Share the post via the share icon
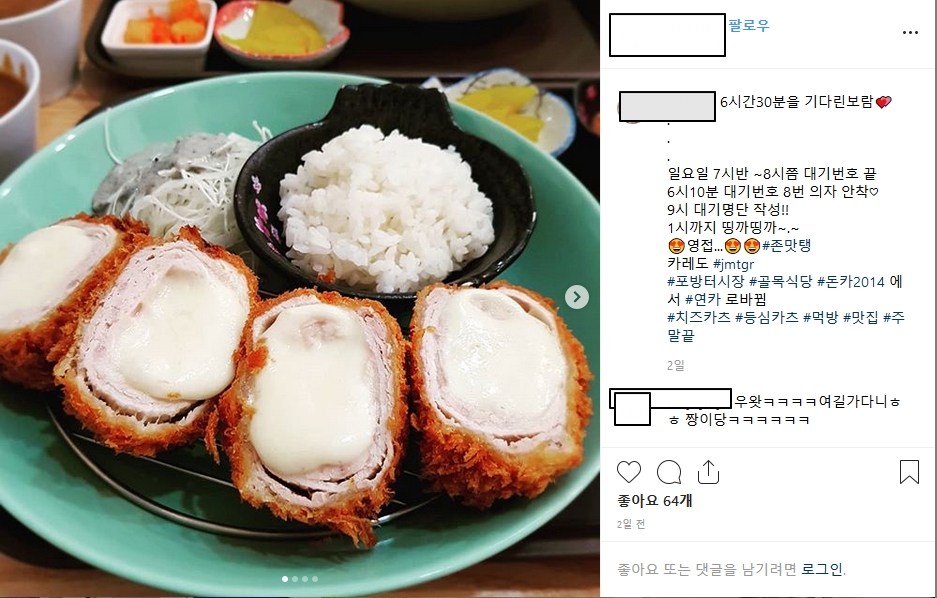Viewport: 937px width, 598px height. point(708,471)
